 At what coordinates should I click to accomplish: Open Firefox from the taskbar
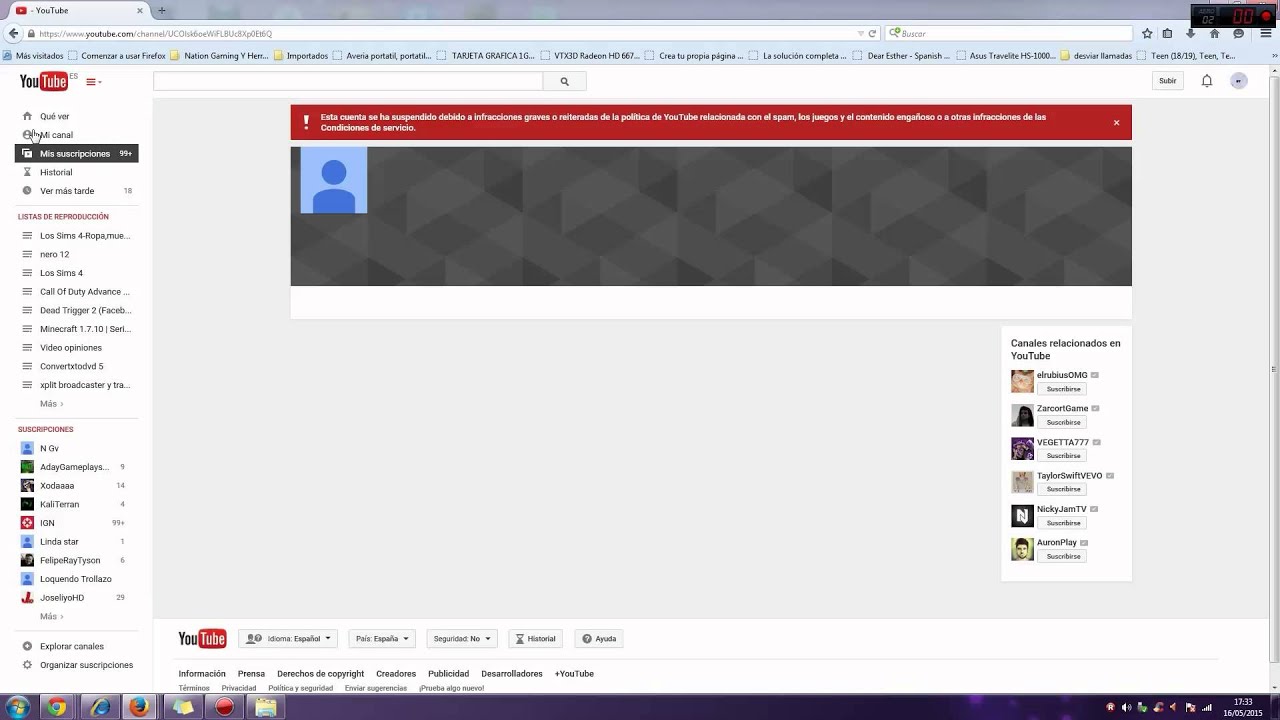[139, 708]
